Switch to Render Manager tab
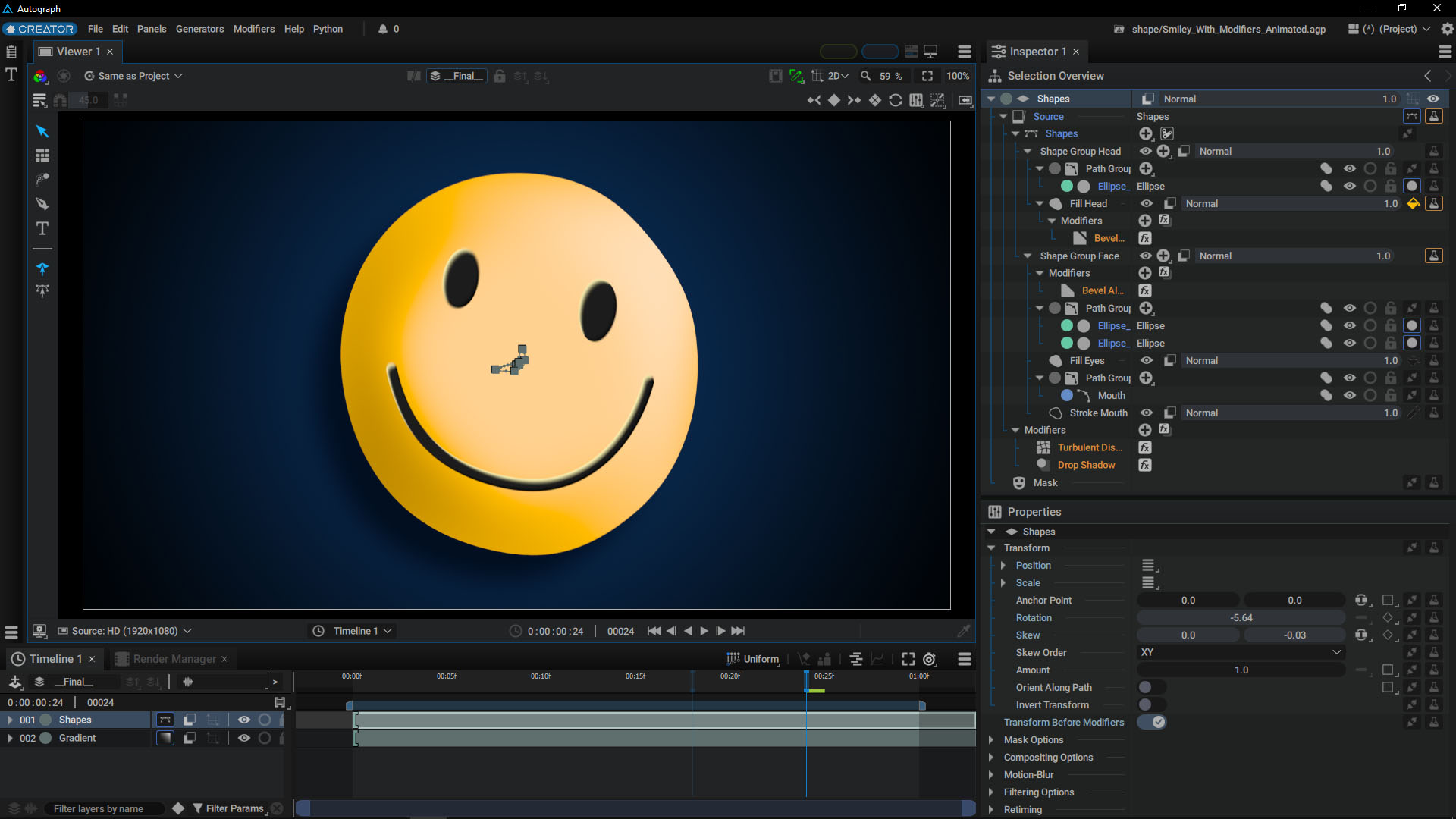Viewport: 1456px width, 819px height. click(171, 659)
